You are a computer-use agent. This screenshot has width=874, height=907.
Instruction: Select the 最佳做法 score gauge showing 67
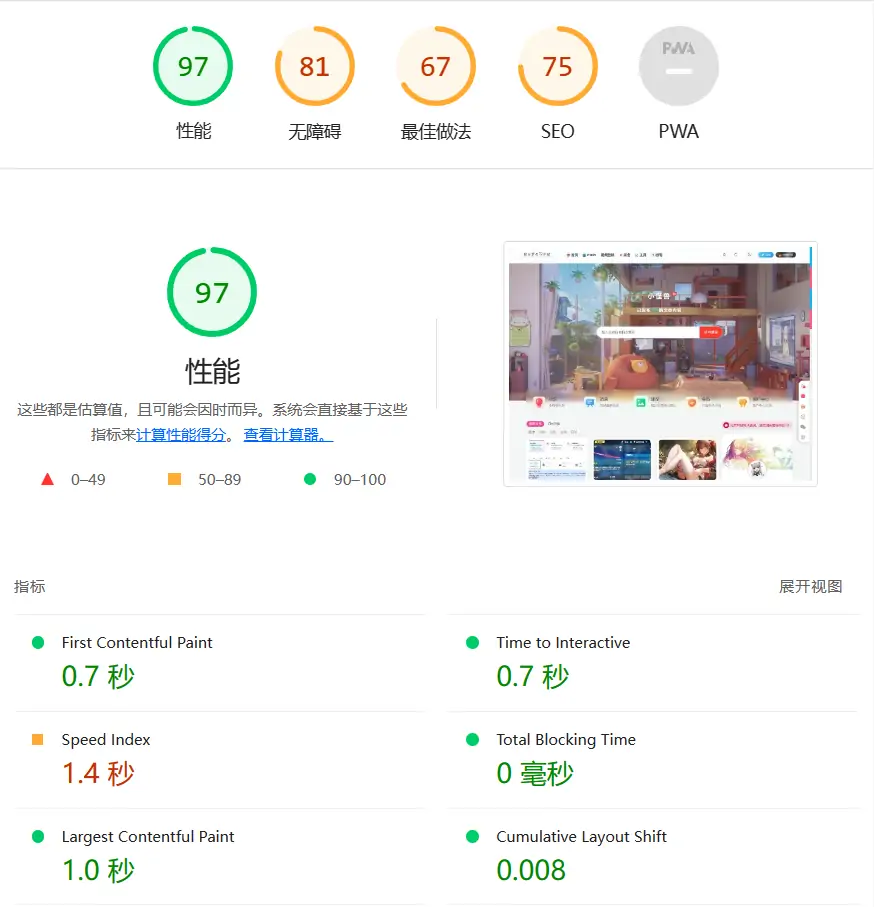pyautogui.click(x=435, y=67)
